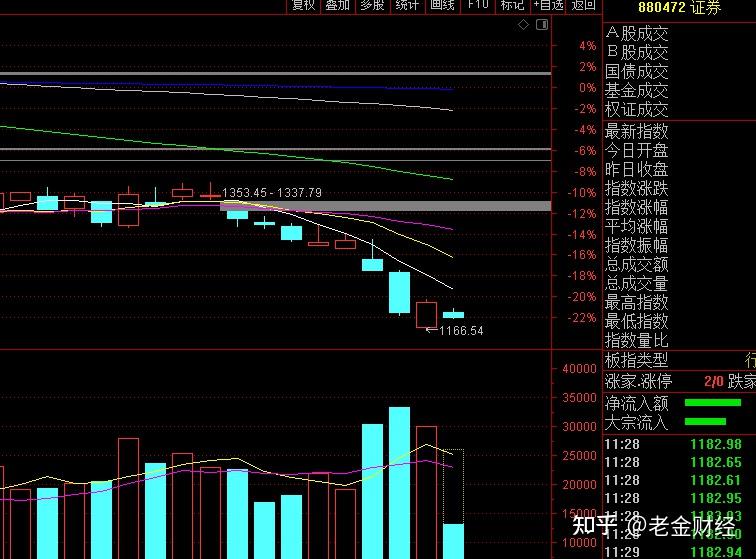This screenshot has height=559, width=756.
Task: Select the 总成交量 label
Action: [x=636, y=283]
